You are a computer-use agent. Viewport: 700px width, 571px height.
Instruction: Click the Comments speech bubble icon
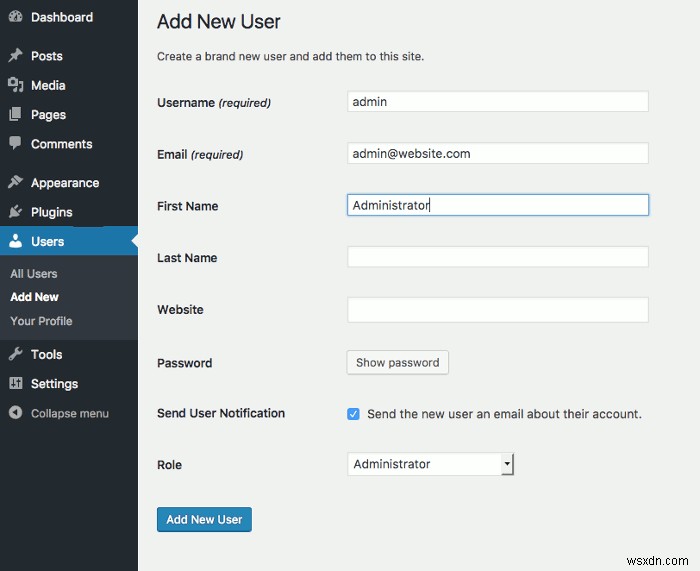15,143
